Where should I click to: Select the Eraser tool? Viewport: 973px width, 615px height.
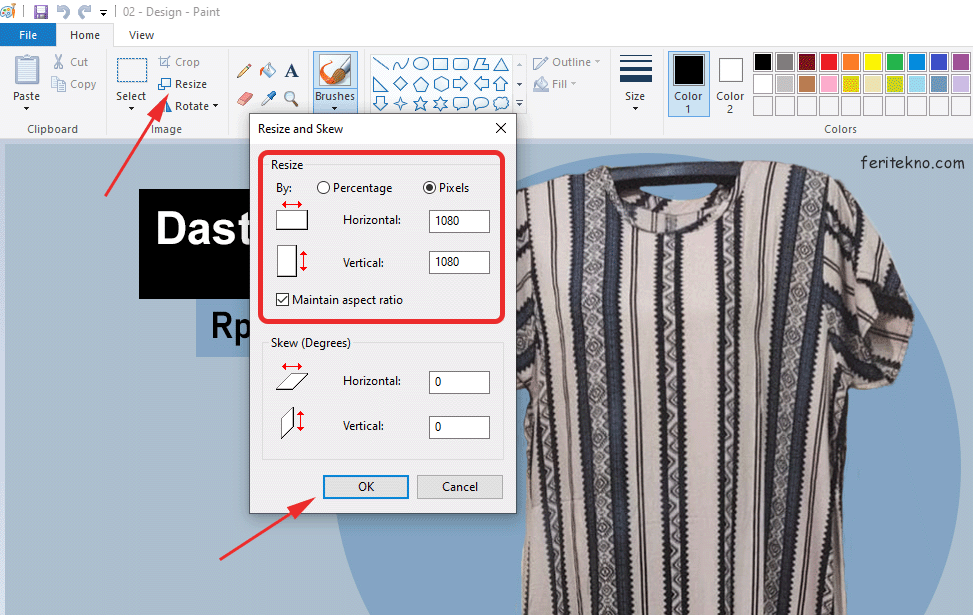(x=245, y=99)
